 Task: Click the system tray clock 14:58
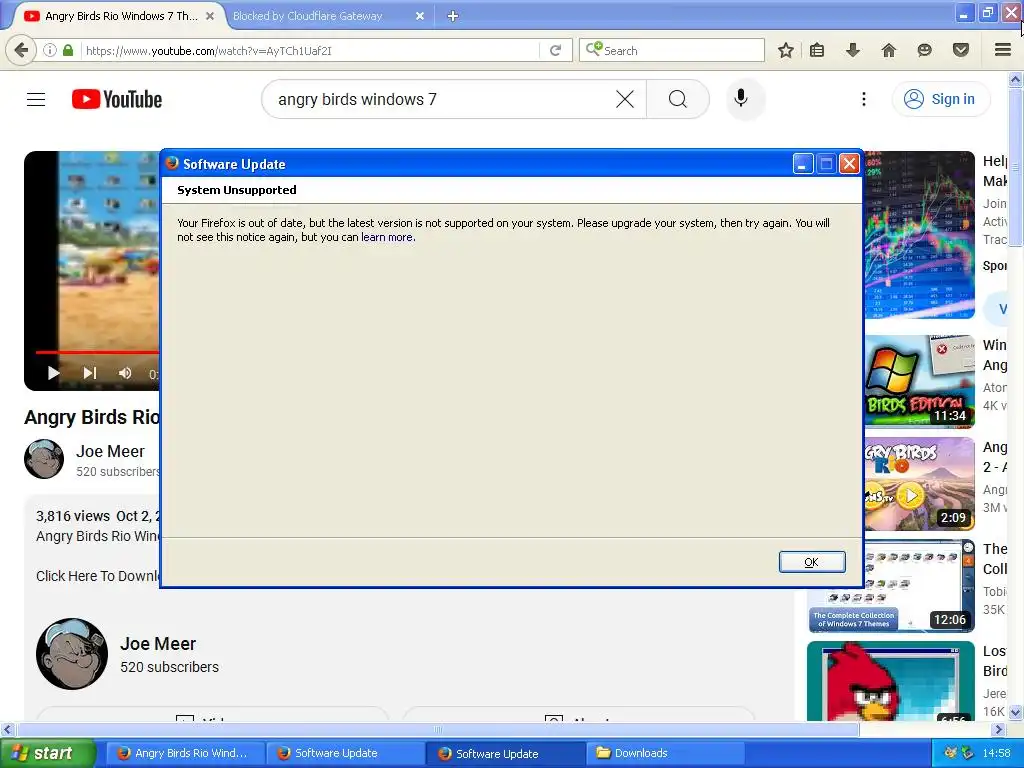pyautogui.click(x=997, y=753)
